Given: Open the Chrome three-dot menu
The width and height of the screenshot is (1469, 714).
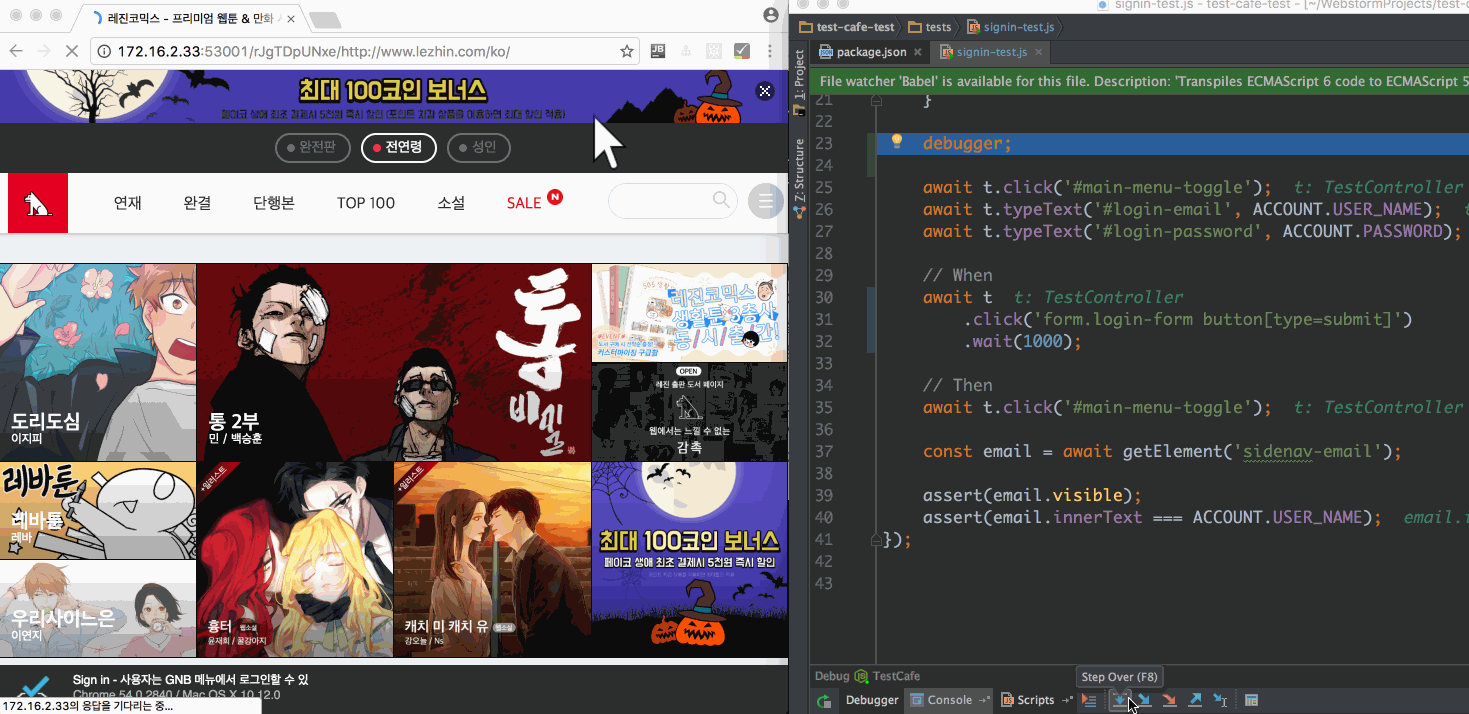Looking at the screenshot, I should click(770, 51).
